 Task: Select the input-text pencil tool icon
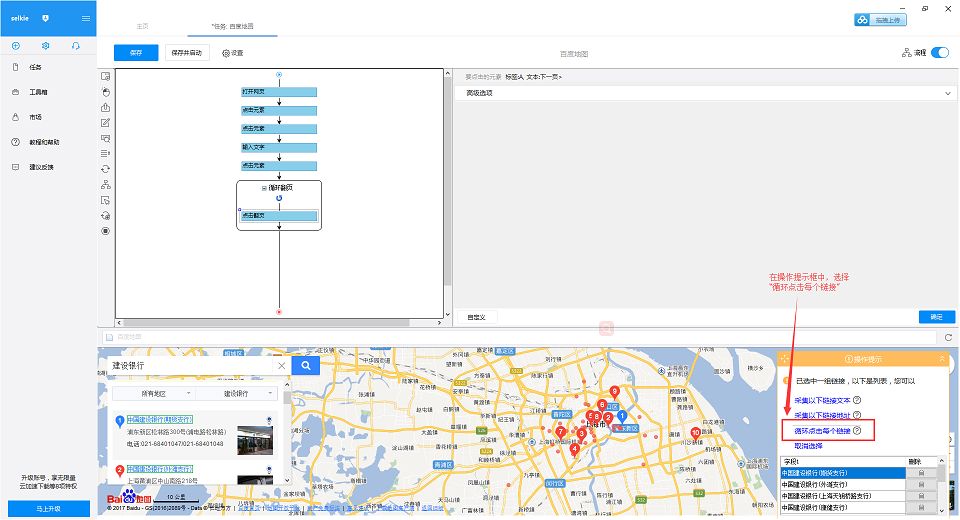click(x=105, y=122)
